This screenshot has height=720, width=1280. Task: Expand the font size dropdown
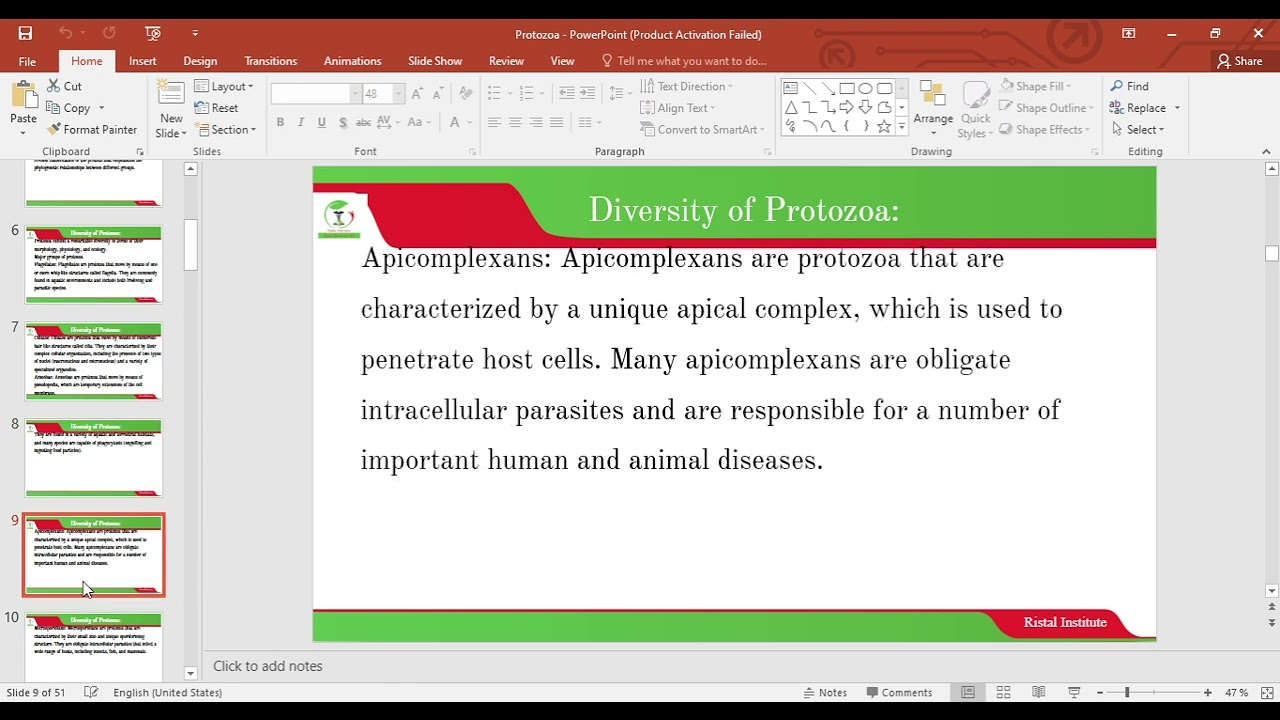[398, 93]
